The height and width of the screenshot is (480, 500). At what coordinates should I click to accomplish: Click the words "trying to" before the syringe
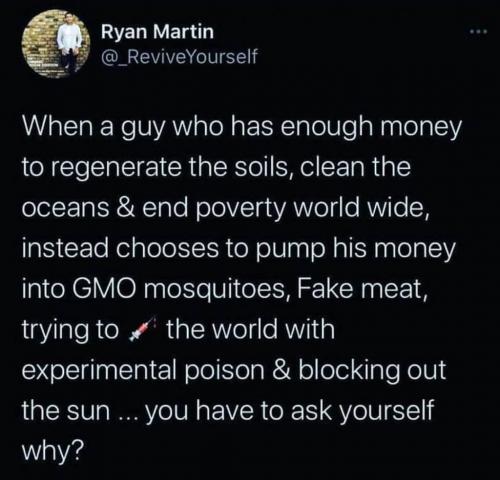pyautogui.click(x=70, y=330)
